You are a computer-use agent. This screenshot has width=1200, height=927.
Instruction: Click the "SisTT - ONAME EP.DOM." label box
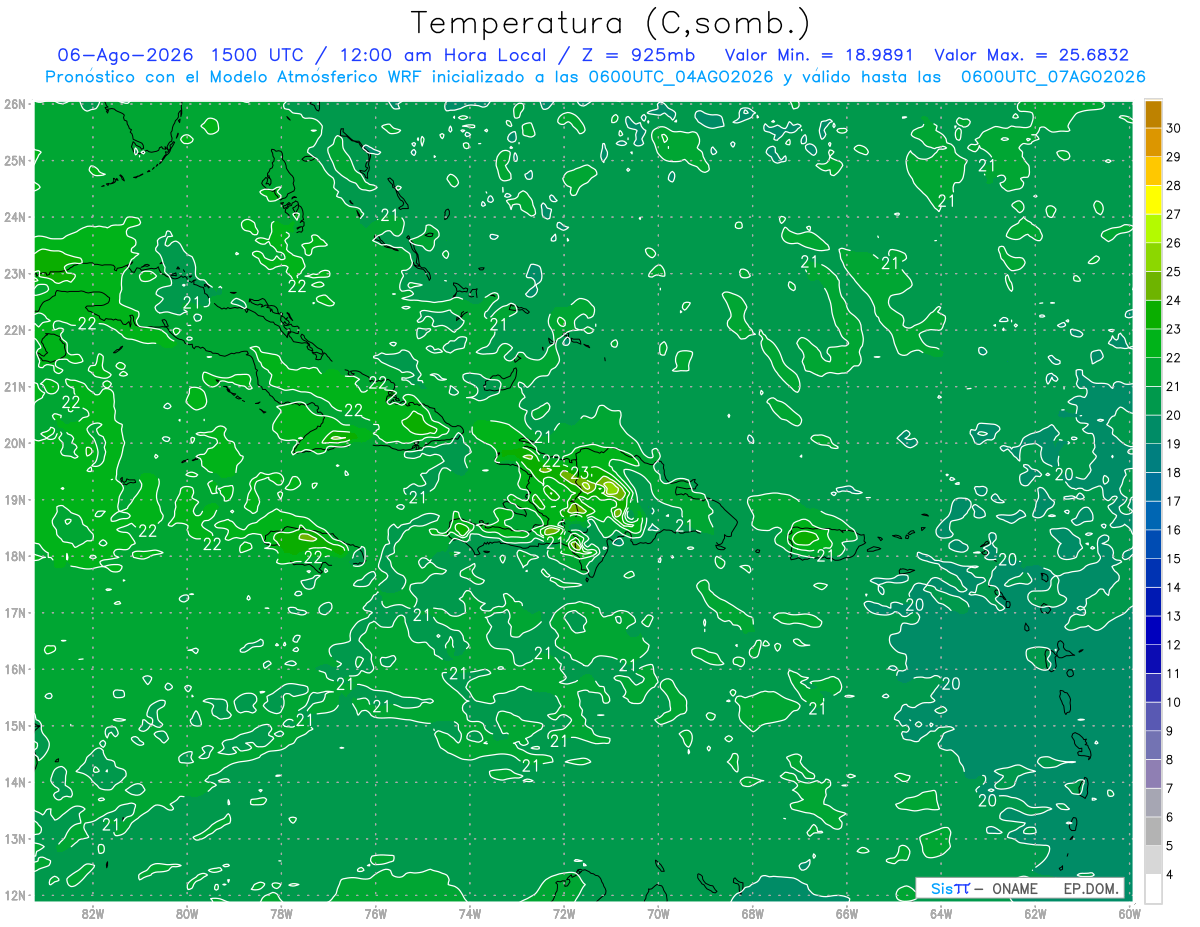(1020, 888)
